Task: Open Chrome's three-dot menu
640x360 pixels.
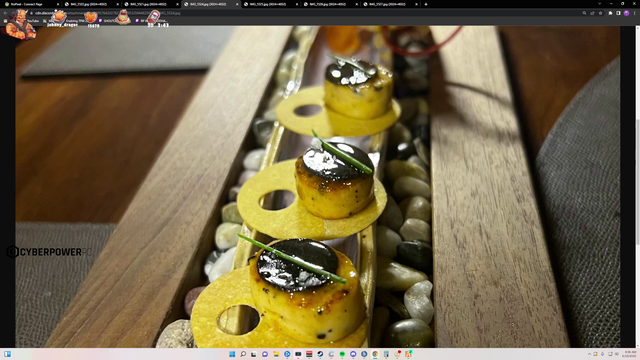Action: pyautogui.click(x=635, y=13)
